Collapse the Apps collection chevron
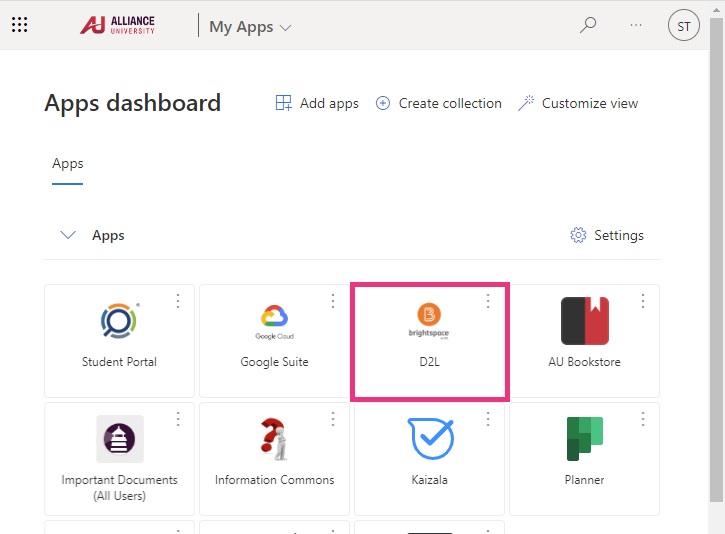This screenshot has height=534, width=725. pos(68,235)
